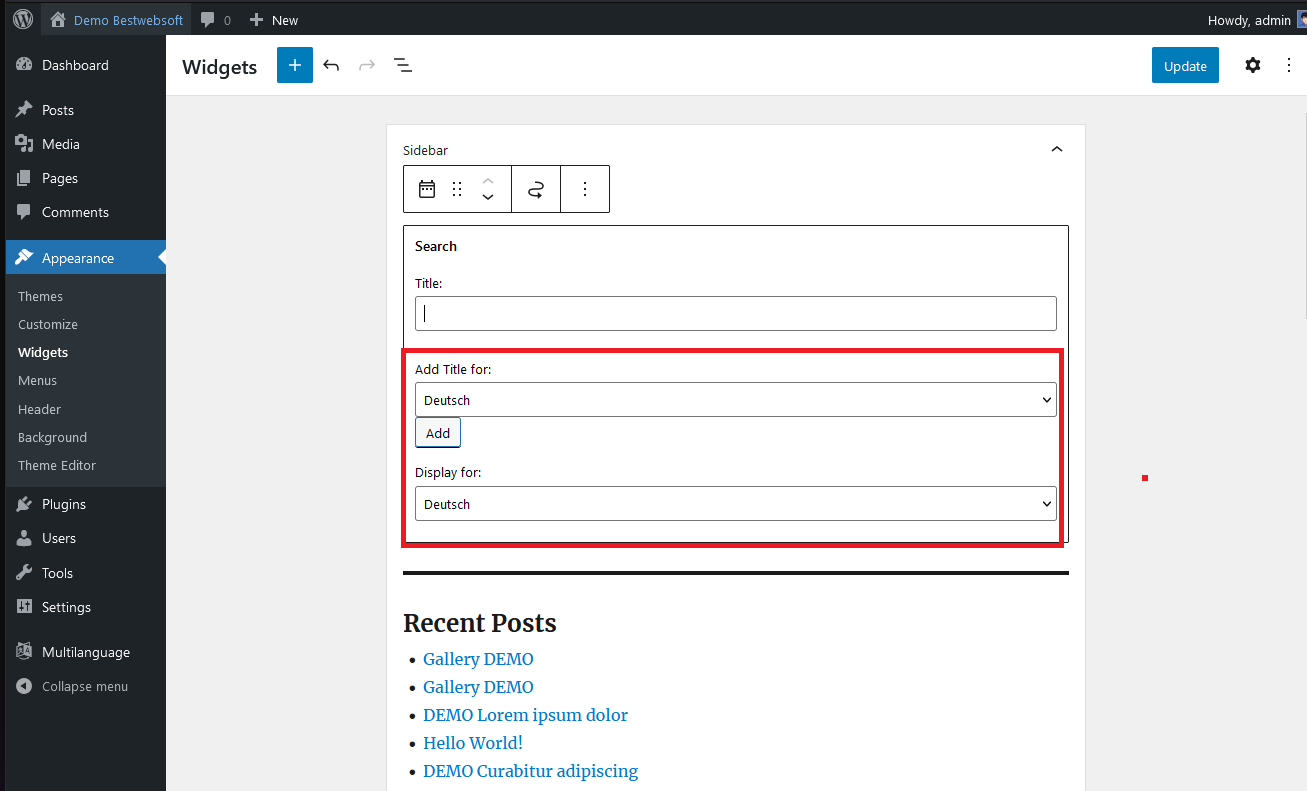Click the Add button
The image size is (1307, 791).
point(438,433)
